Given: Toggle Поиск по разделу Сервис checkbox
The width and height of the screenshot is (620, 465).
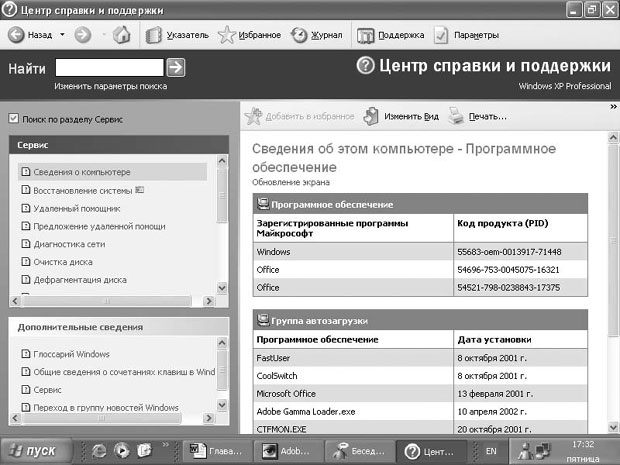Looking at the screenshot, I should [13, 118].
